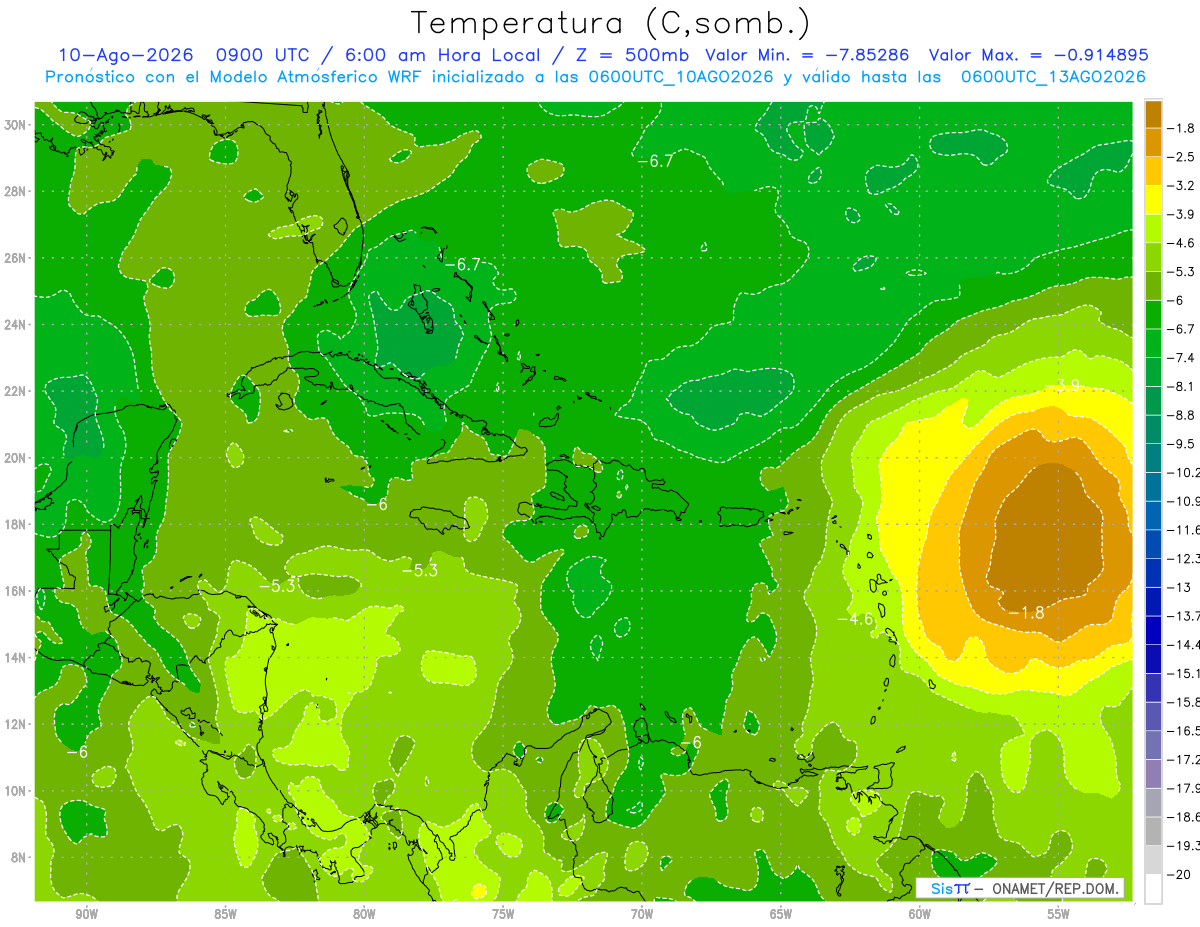Click the -1.8 contour label inside the warm core
1200x927 pixels.
coord(1026,612)
